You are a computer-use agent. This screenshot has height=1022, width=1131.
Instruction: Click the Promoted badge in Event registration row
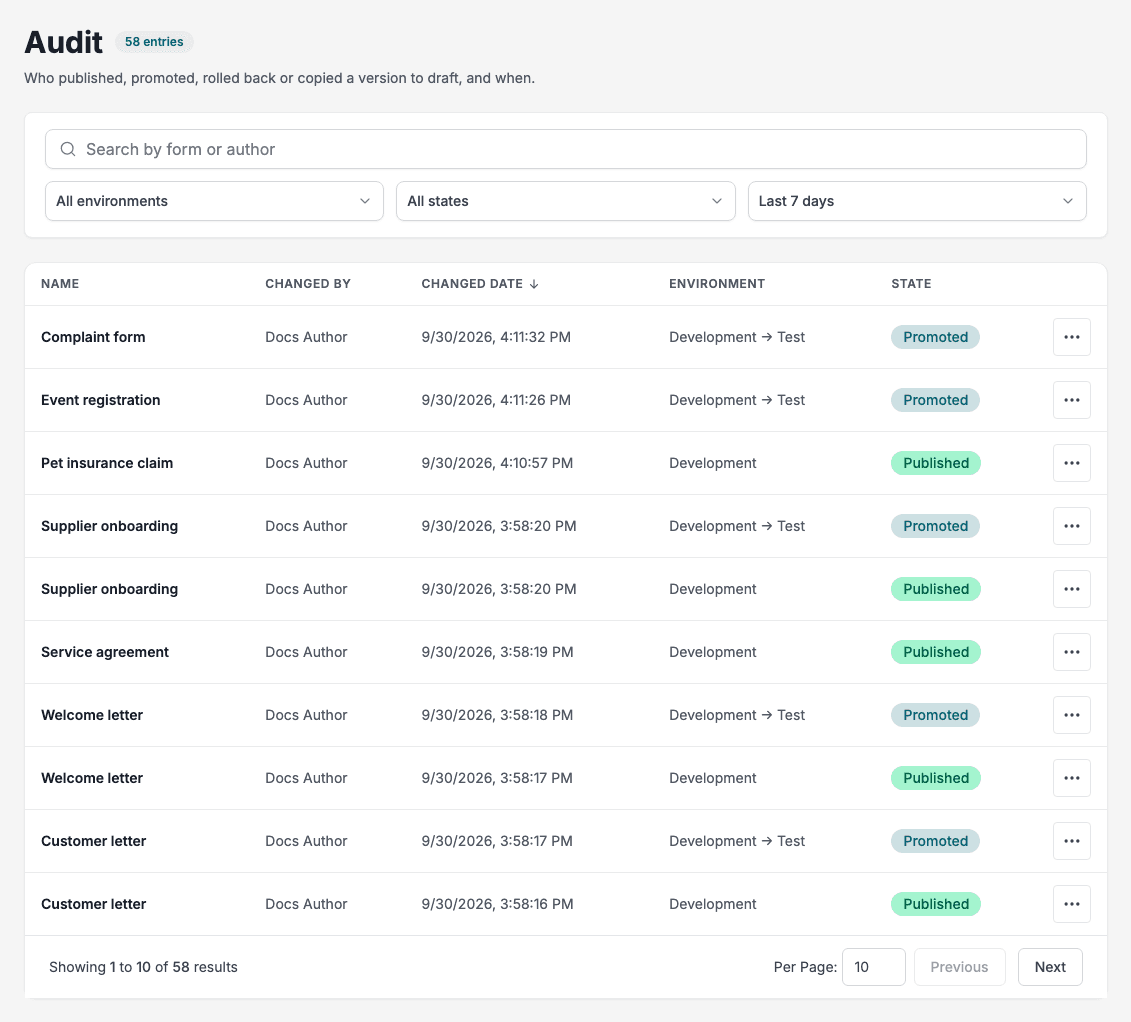point(936,400)
